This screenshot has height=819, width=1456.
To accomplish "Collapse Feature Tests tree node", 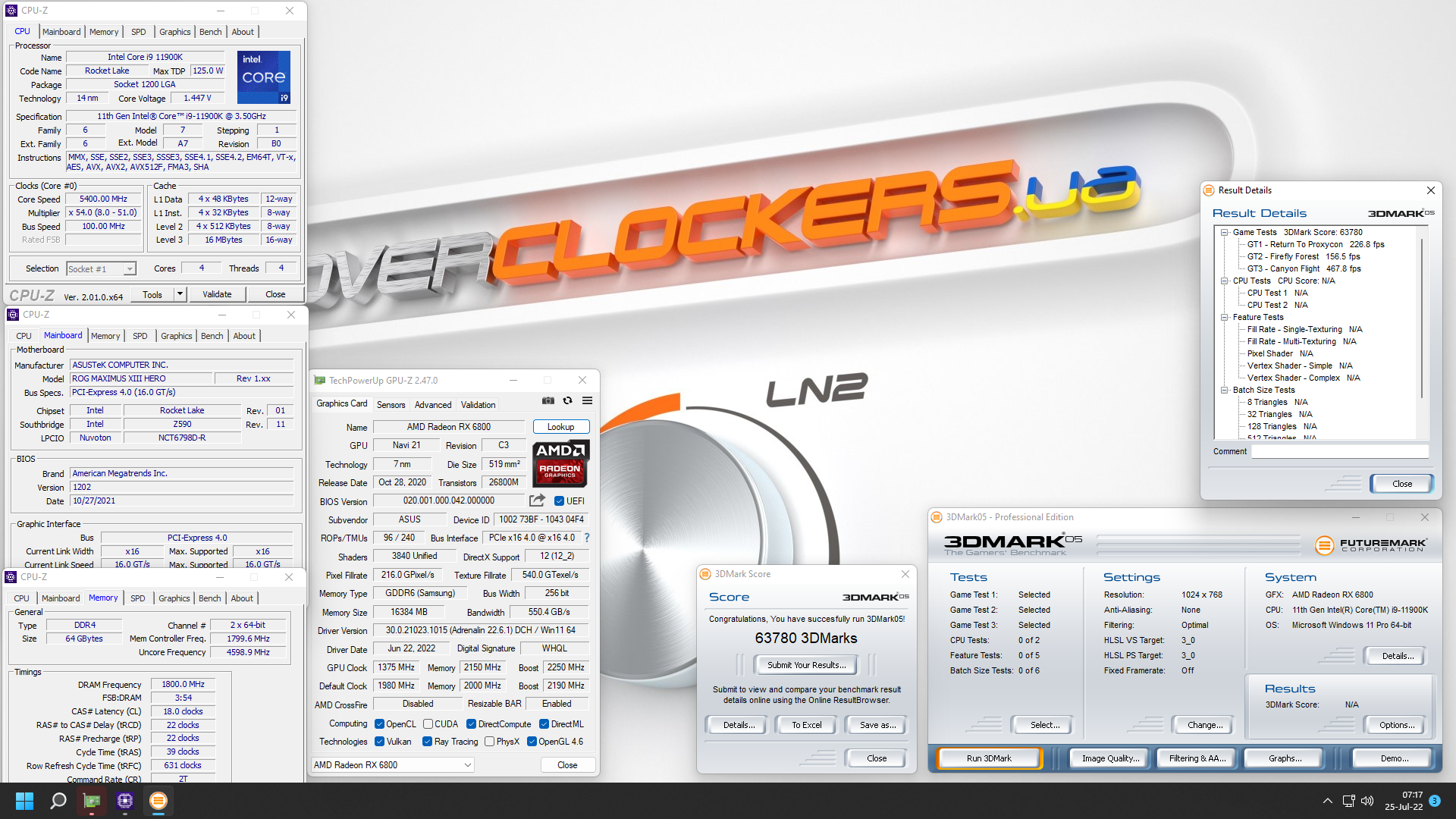I will pyautogui.click(x=1224, y=317).
